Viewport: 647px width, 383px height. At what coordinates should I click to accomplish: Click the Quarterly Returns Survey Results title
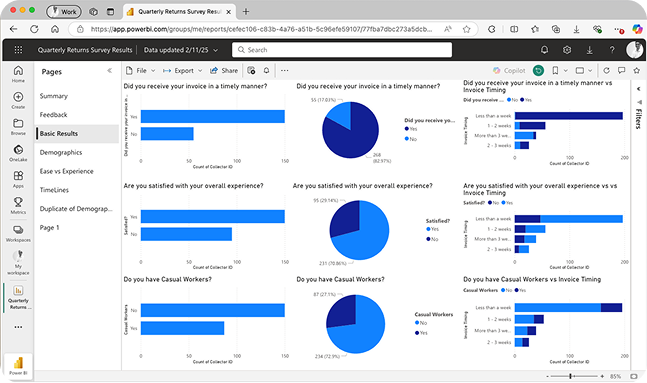click(x=85, y=50)
